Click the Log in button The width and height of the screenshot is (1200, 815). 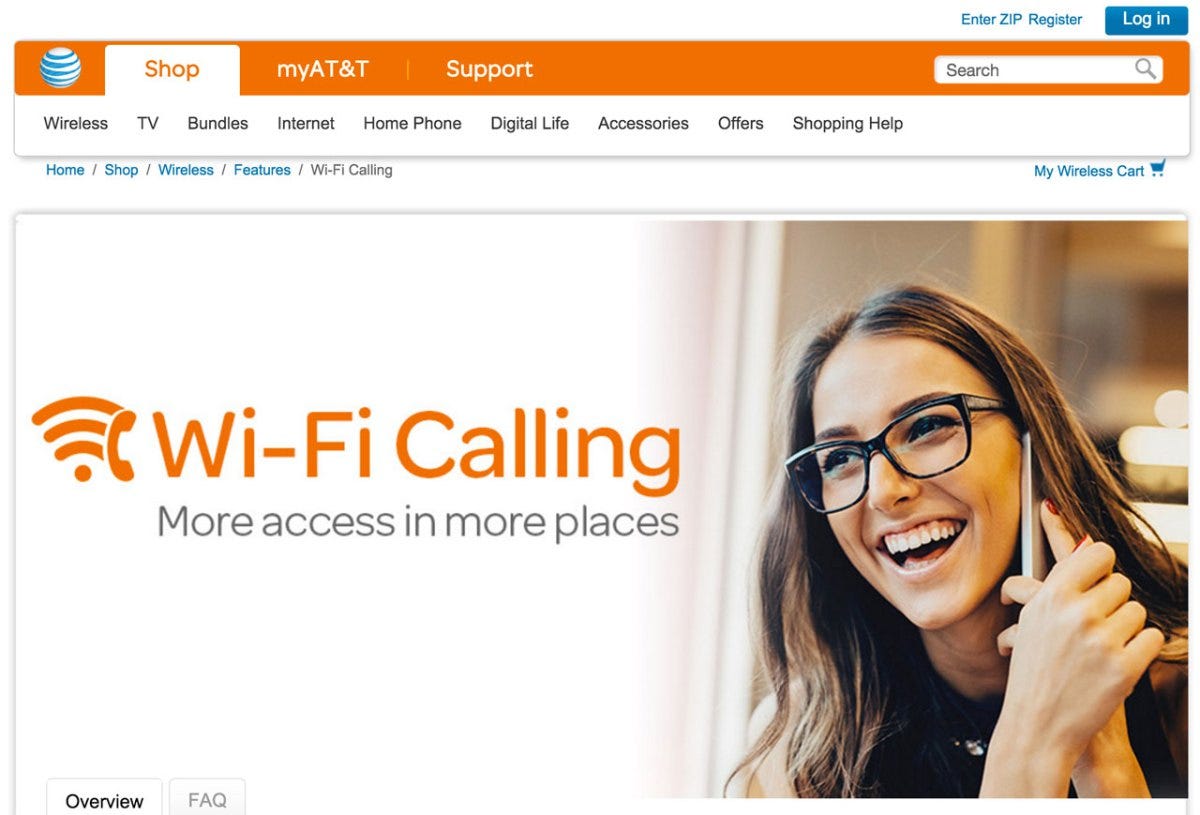pos(1146,20)
